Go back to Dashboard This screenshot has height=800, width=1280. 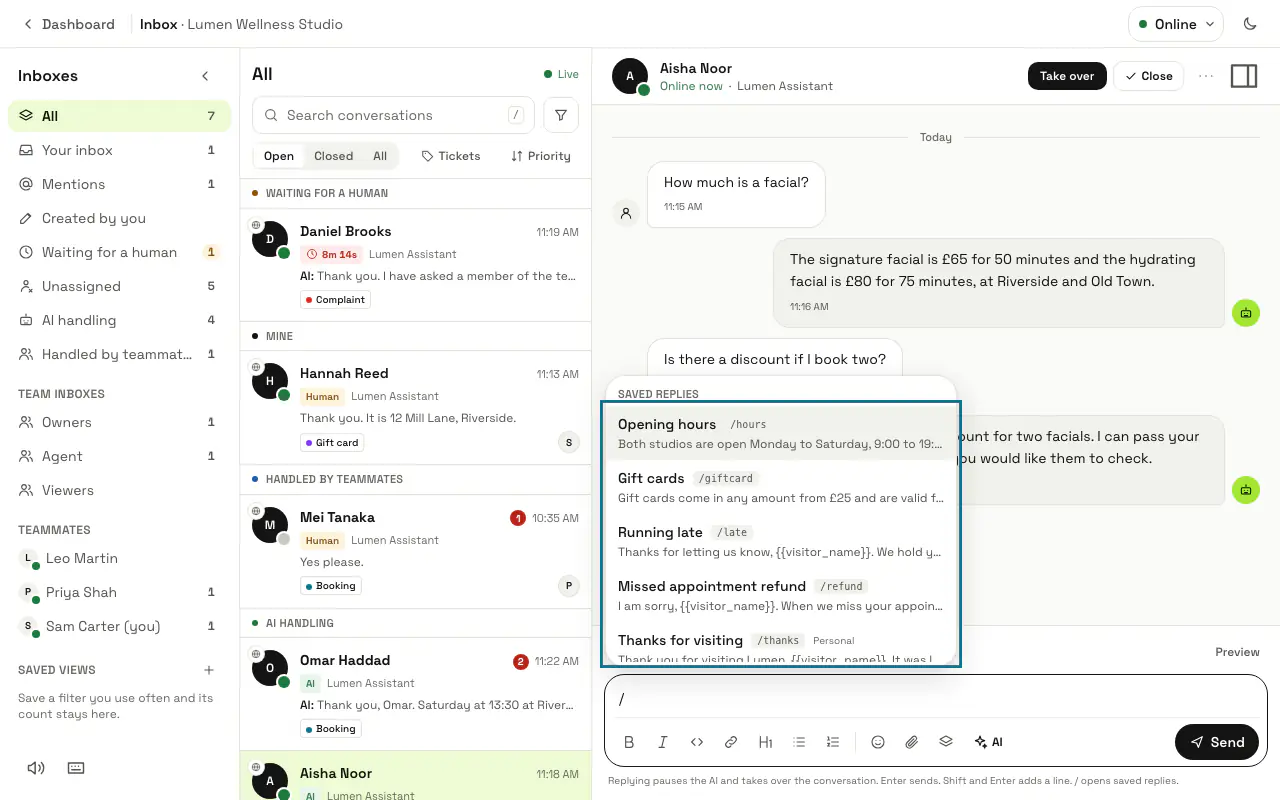point(69,24)
